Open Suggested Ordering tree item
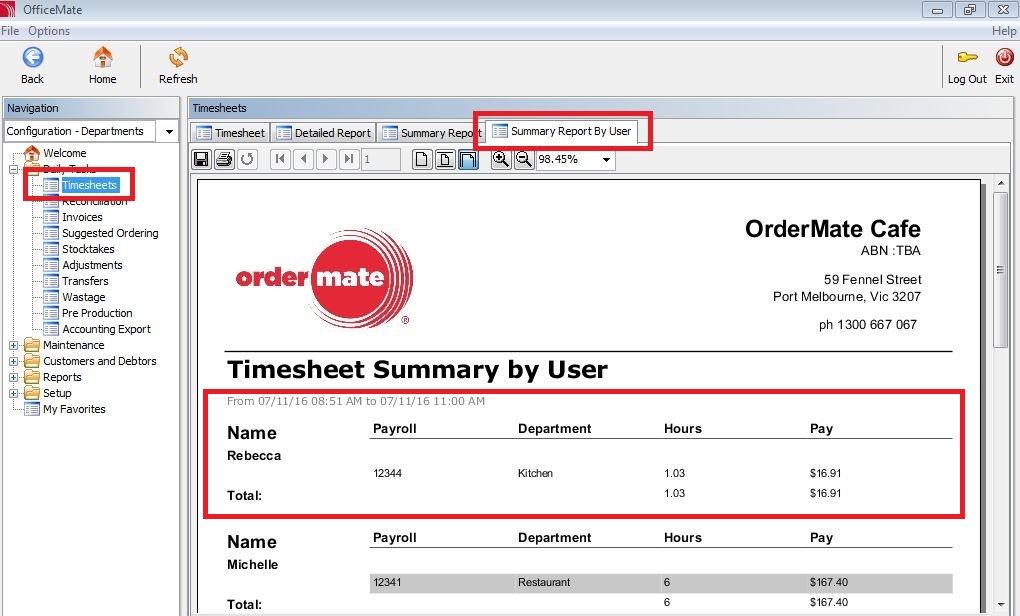 tap(110, 233)
